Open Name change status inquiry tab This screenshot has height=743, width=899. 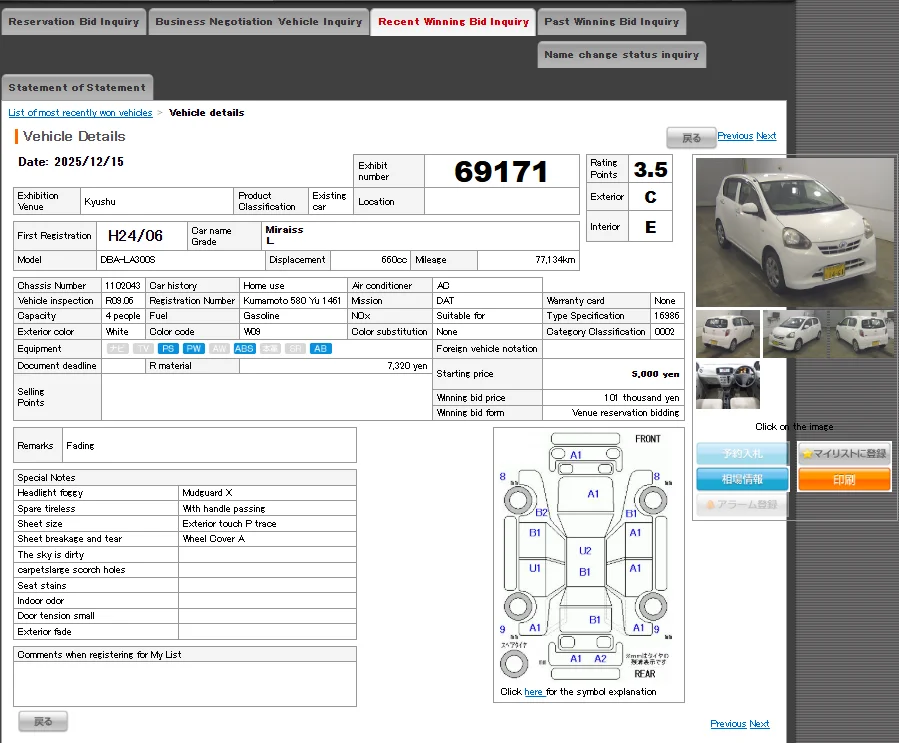coord(622,55)
